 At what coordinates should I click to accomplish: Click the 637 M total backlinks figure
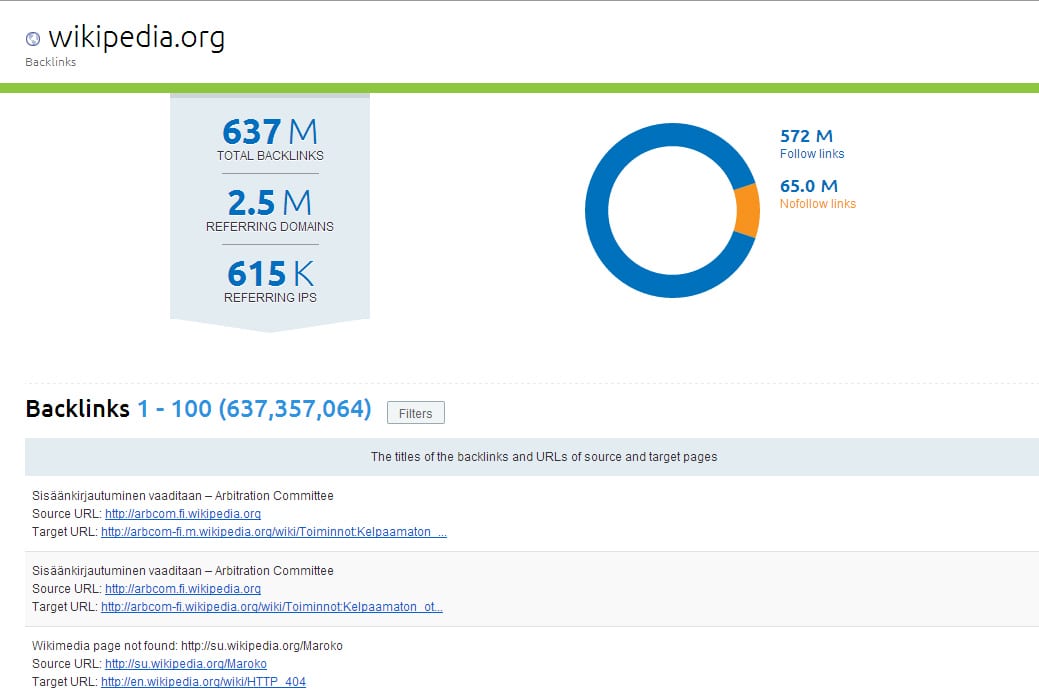(x=270, y=131)
